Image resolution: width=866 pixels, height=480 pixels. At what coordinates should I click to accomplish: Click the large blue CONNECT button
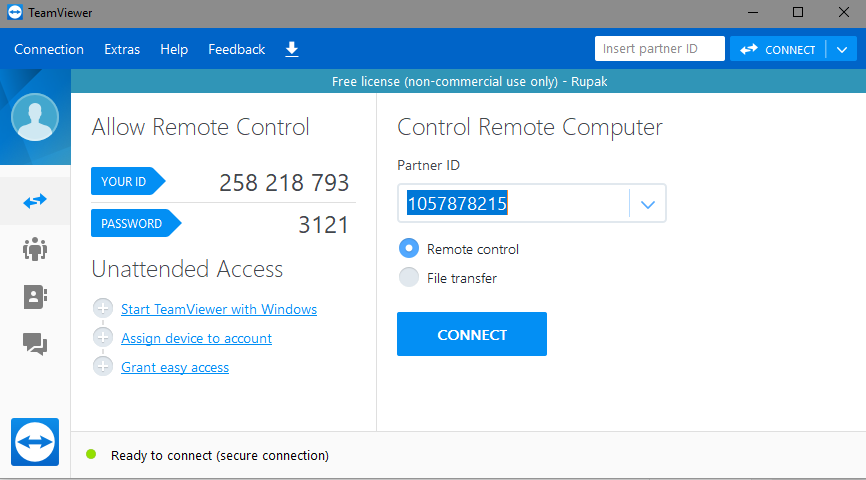[x=472, y=334]
